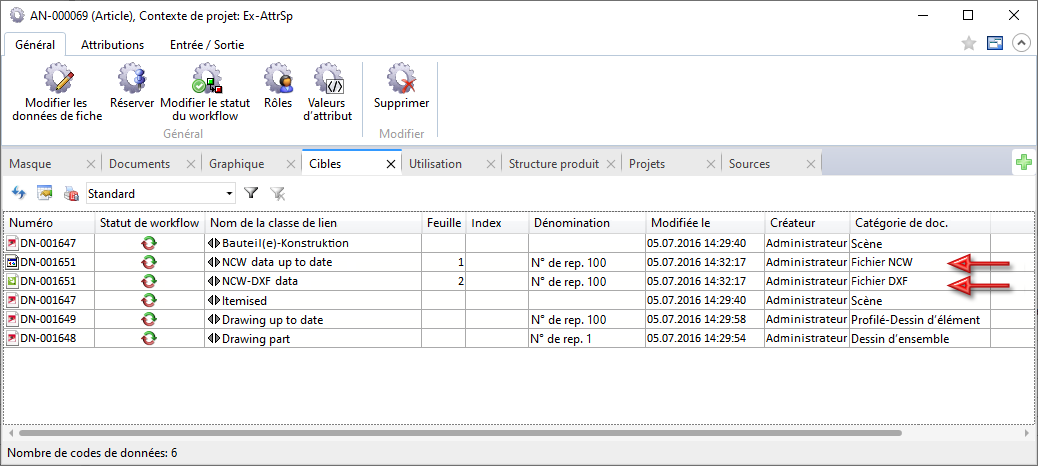The width and height of the screenshot is (1038, 466).
Task: Open the Rôles ribbon icon
Action: tap(277, 78)
